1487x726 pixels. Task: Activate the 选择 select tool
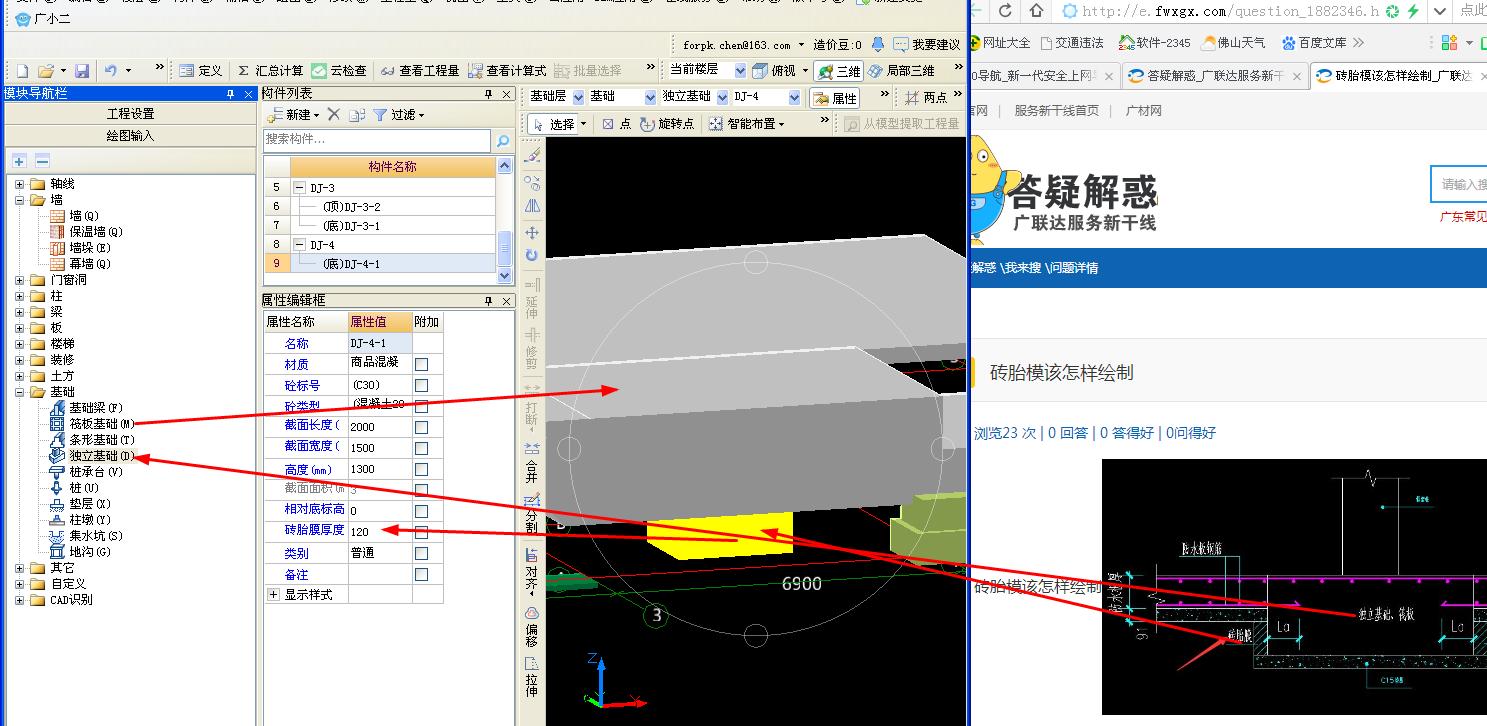click(x=556, y=124)
